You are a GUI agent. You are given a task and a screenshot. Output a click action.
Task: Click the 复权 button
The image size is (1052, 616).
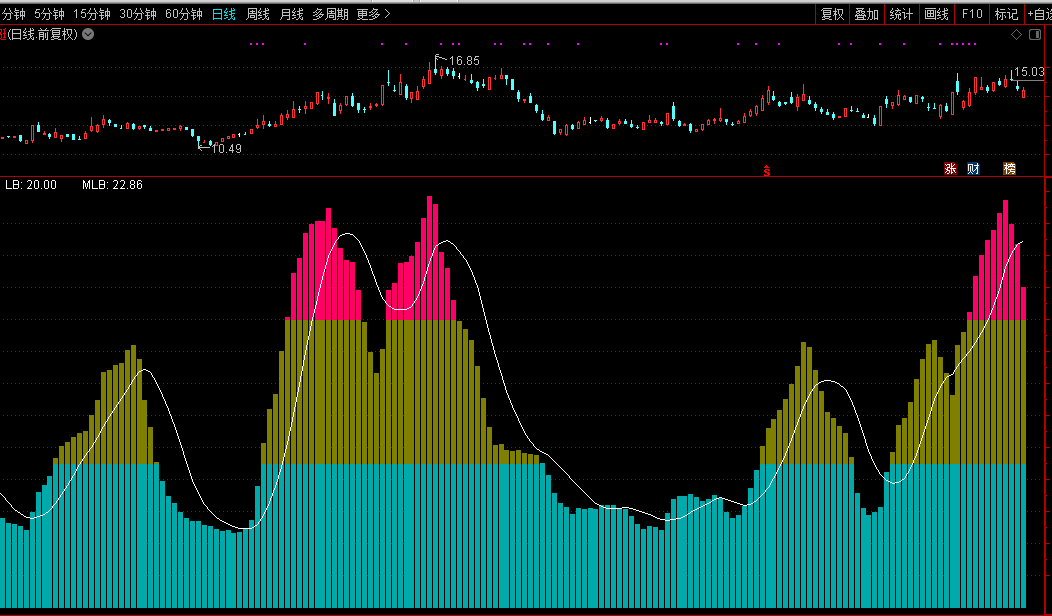click(x=832, y=14)
